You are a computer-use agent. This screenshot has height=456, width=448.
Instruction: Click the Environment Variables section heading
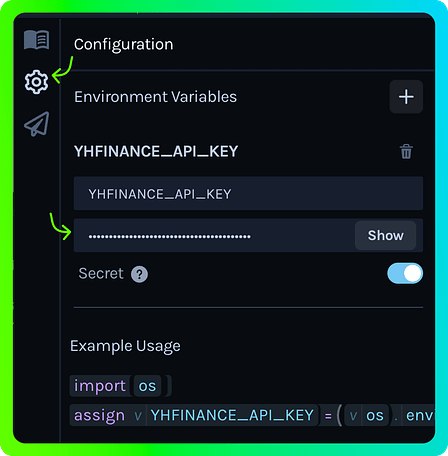click(x=155, y=97)
